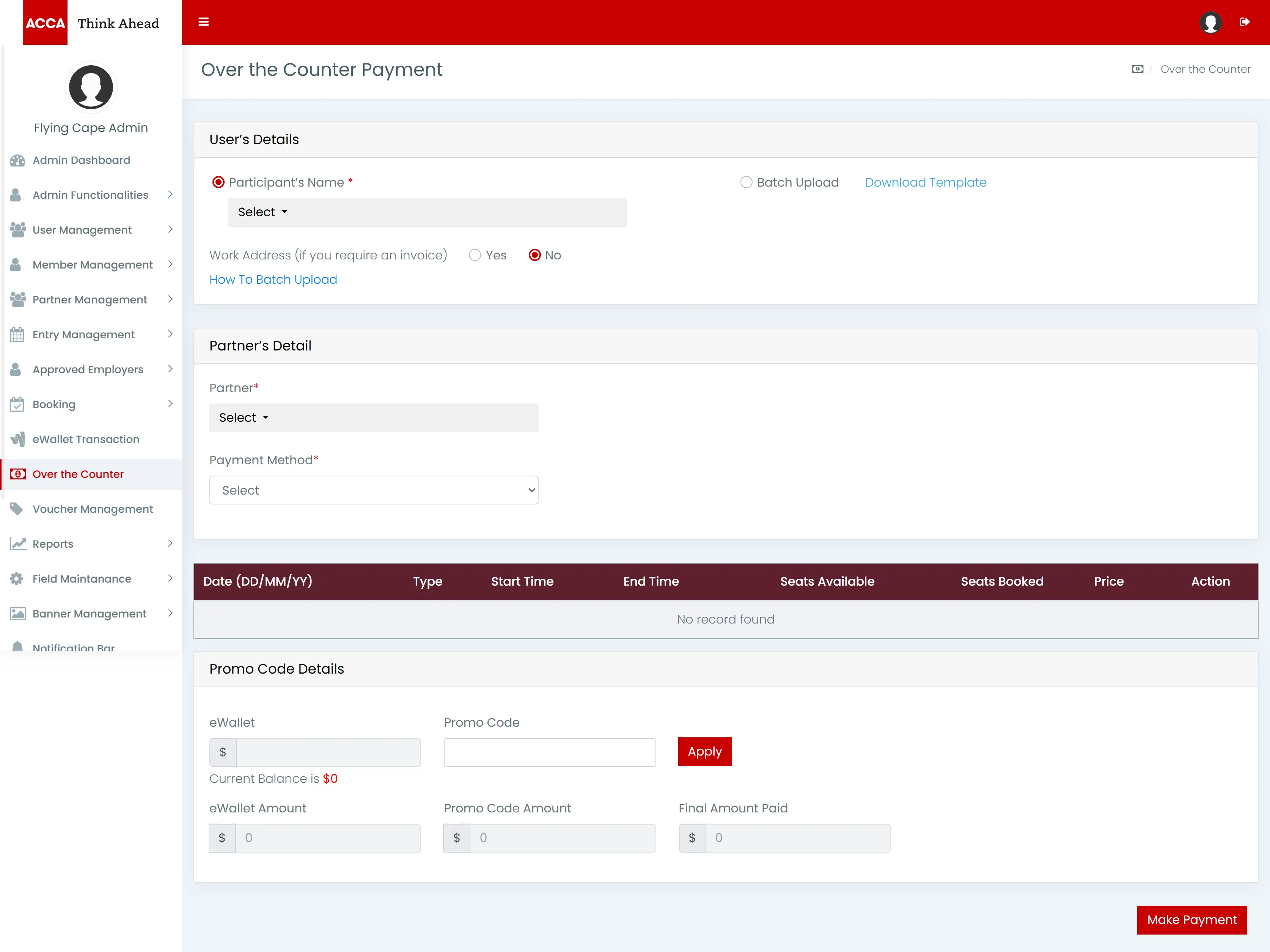Click breadcrumb money icon
This screenshot has width=1270, height=952.
click(x=1137, y=69)
